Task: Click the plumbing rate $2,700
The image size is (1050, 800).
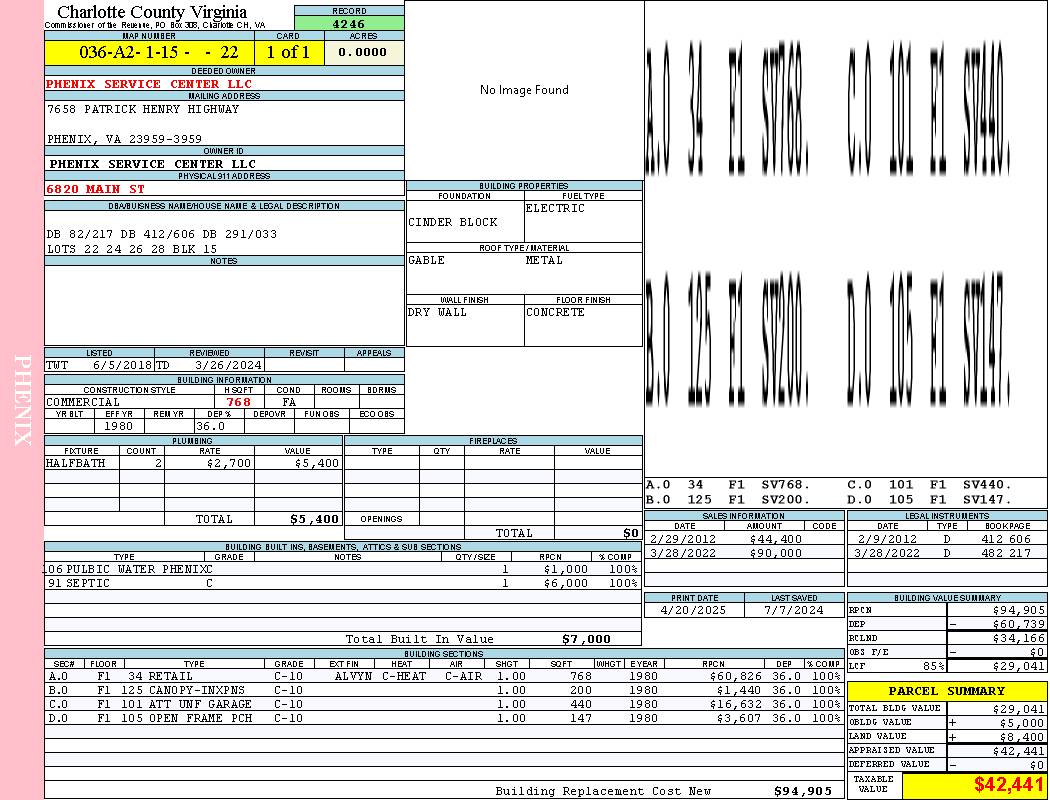Action: pos(229,463)
